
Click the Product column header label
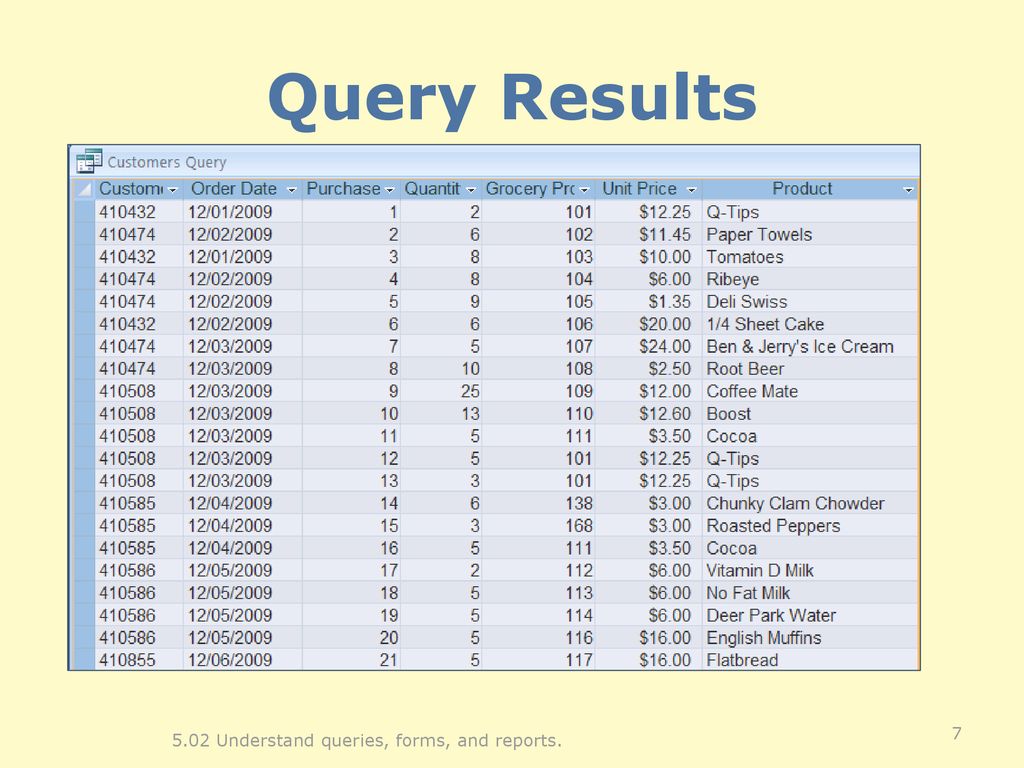pyautogui.click(x=802, y=189)
